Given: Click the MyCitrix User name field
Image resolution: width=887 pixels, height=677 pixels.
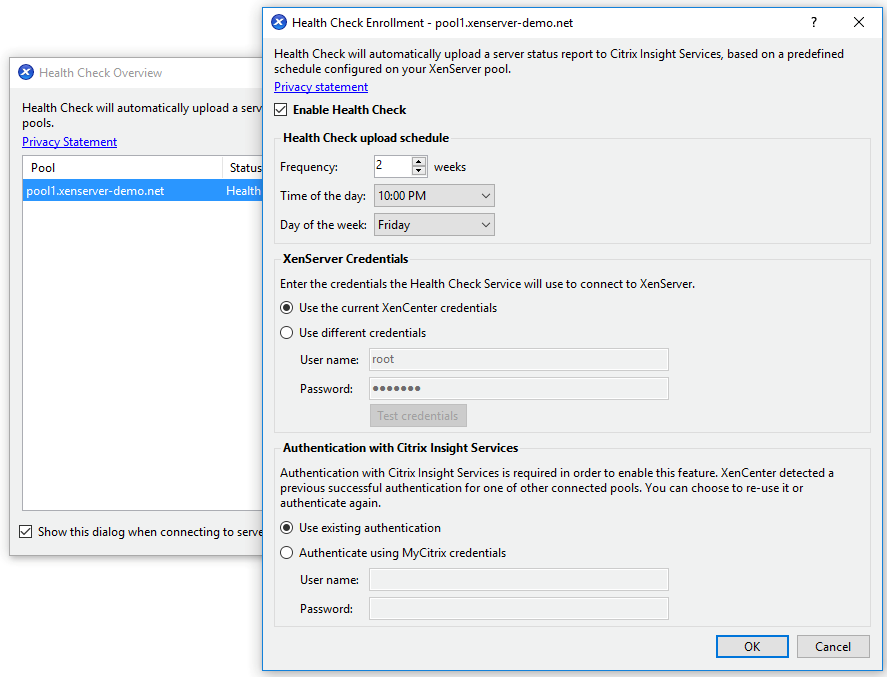Looking at the screenshot, I should point(519,580).
